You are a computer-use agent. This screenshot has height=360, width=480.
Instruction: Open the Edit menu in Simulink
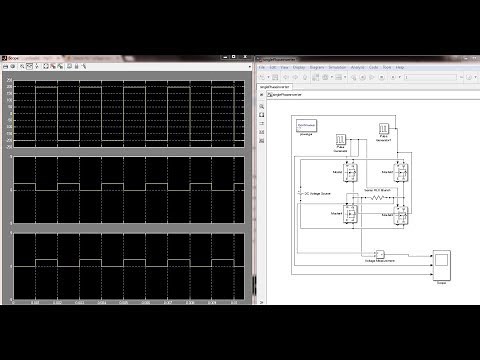(x=273, y=67)
